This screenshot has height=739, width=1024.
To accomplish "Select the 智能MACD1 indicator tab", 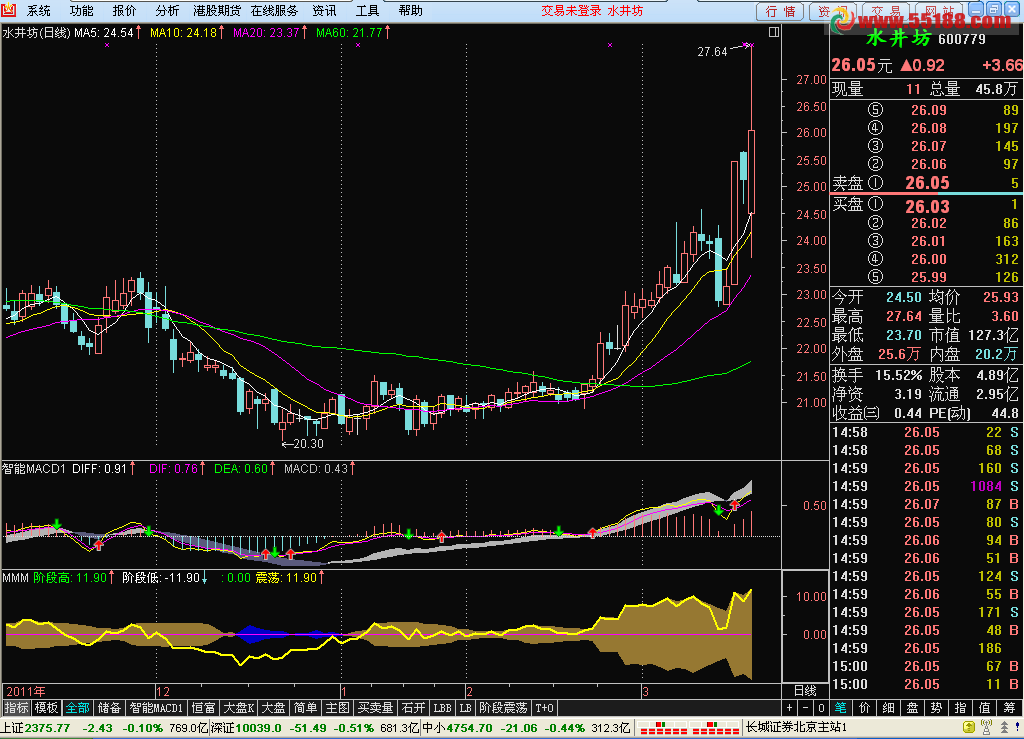I will 155,708.
